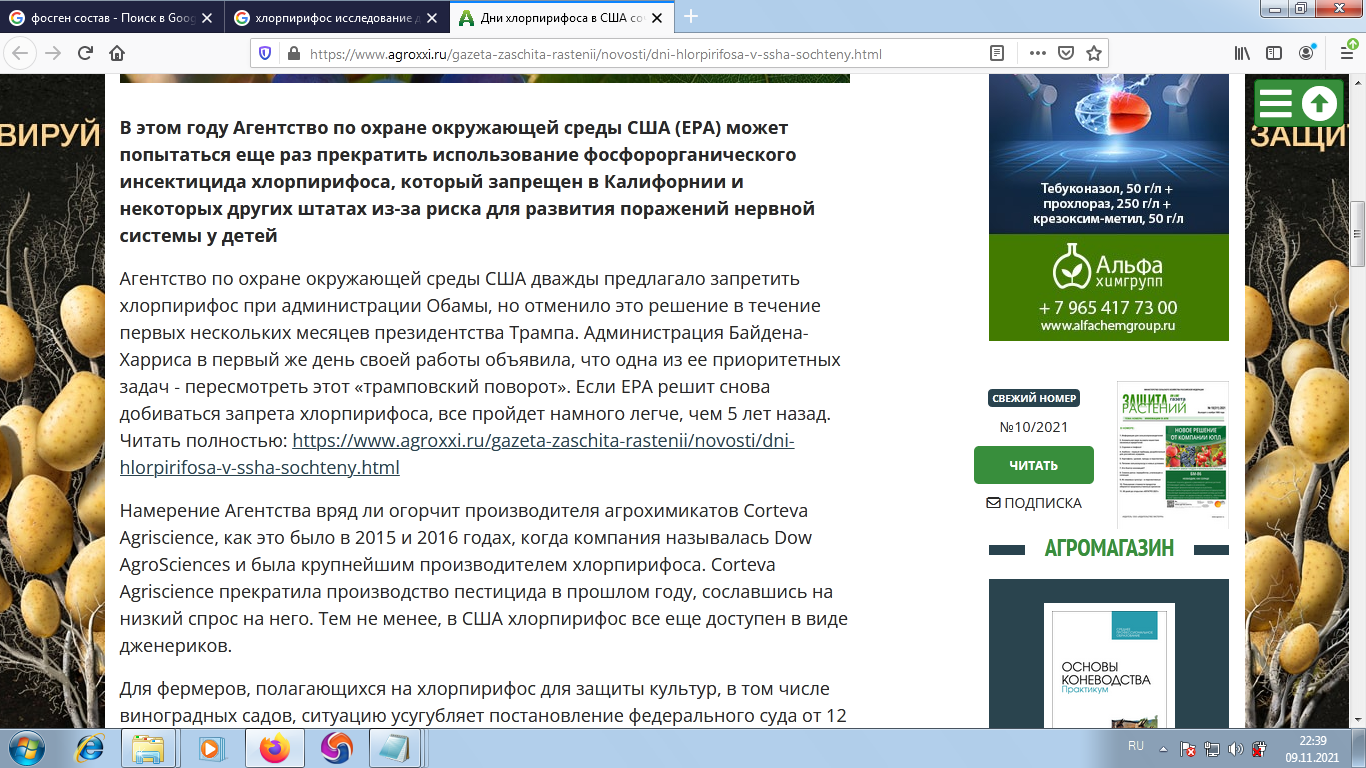Open the page actions ellipsis menu

tap(1038, 52)
